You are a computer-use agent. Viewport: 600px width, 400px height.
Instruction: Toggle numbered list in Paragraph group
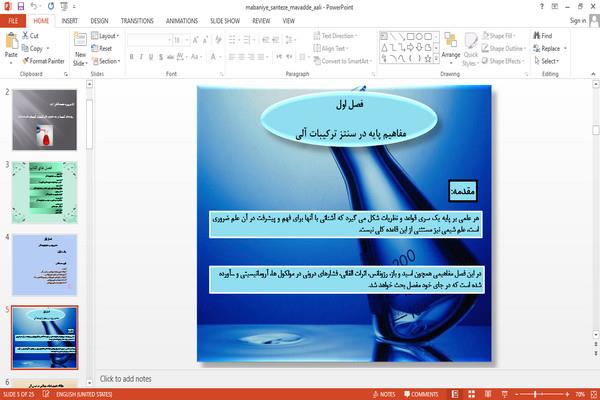[247, 40]
